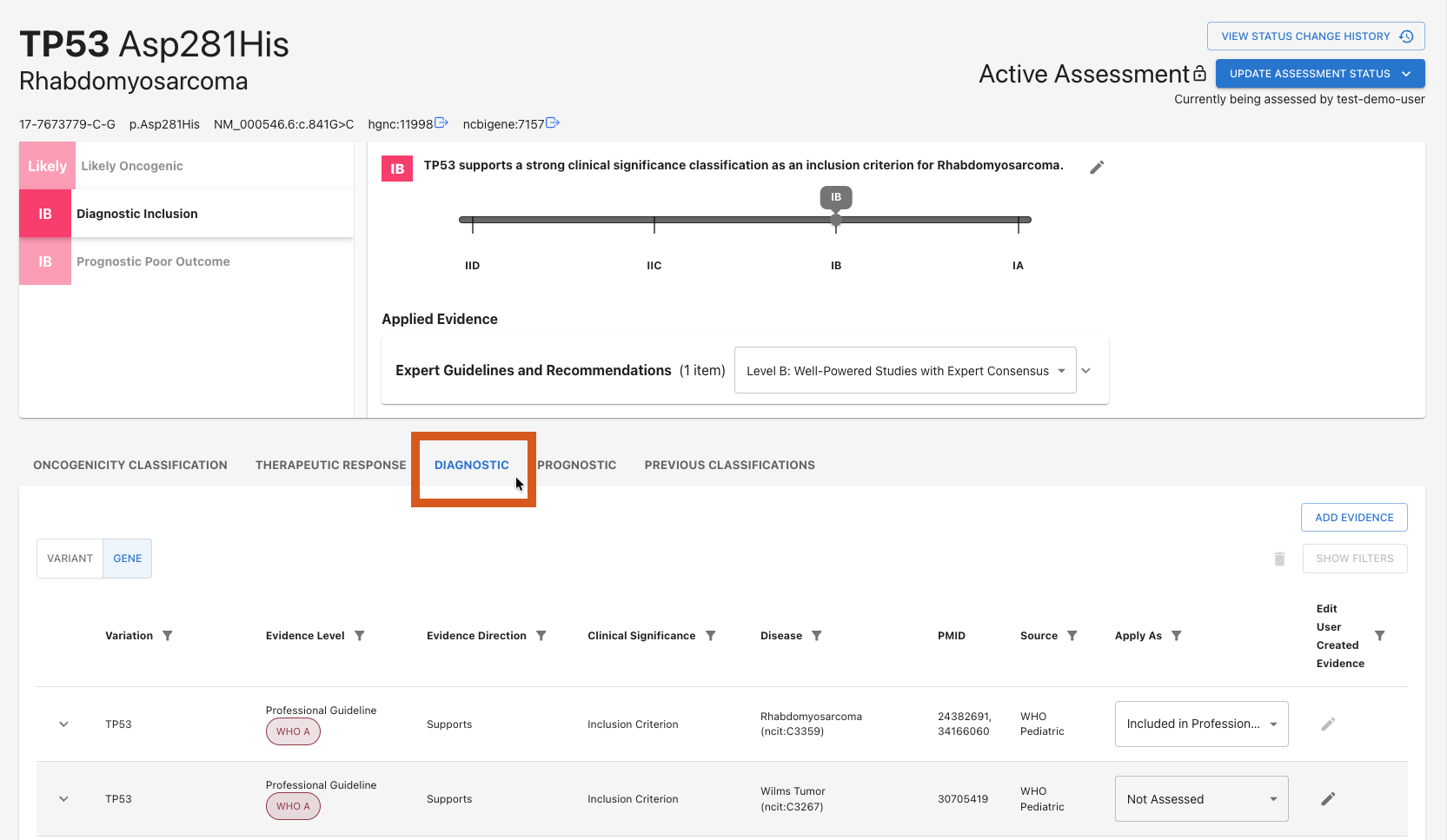The height and width of the screenshot is (840, 1447).
Task: Click the IB badge next to classification statement
Action: pos(397,169)
